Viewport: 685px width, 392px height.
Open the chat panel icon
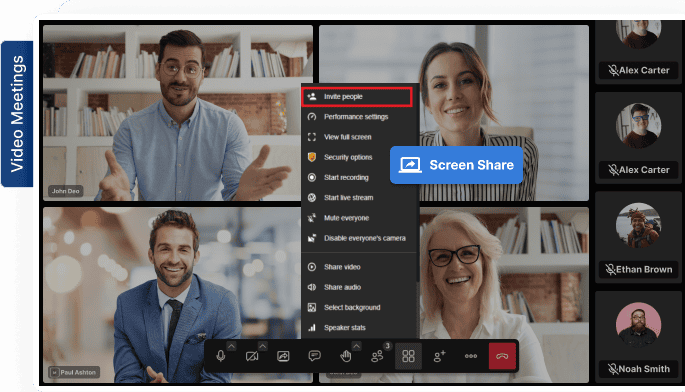(315, 356)
